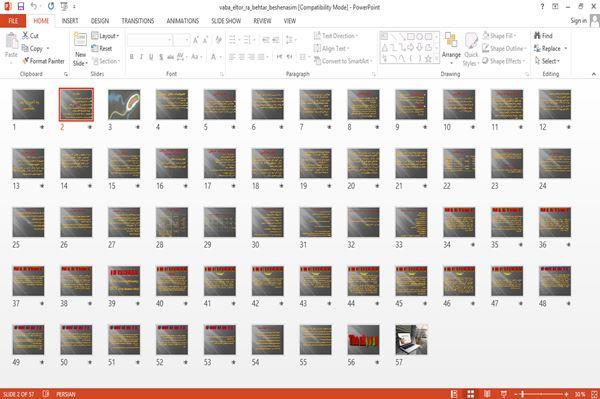Click the Save icon in quick access toolbar
This screenshot has width=600, height=399.
click(x=21, y=6)
